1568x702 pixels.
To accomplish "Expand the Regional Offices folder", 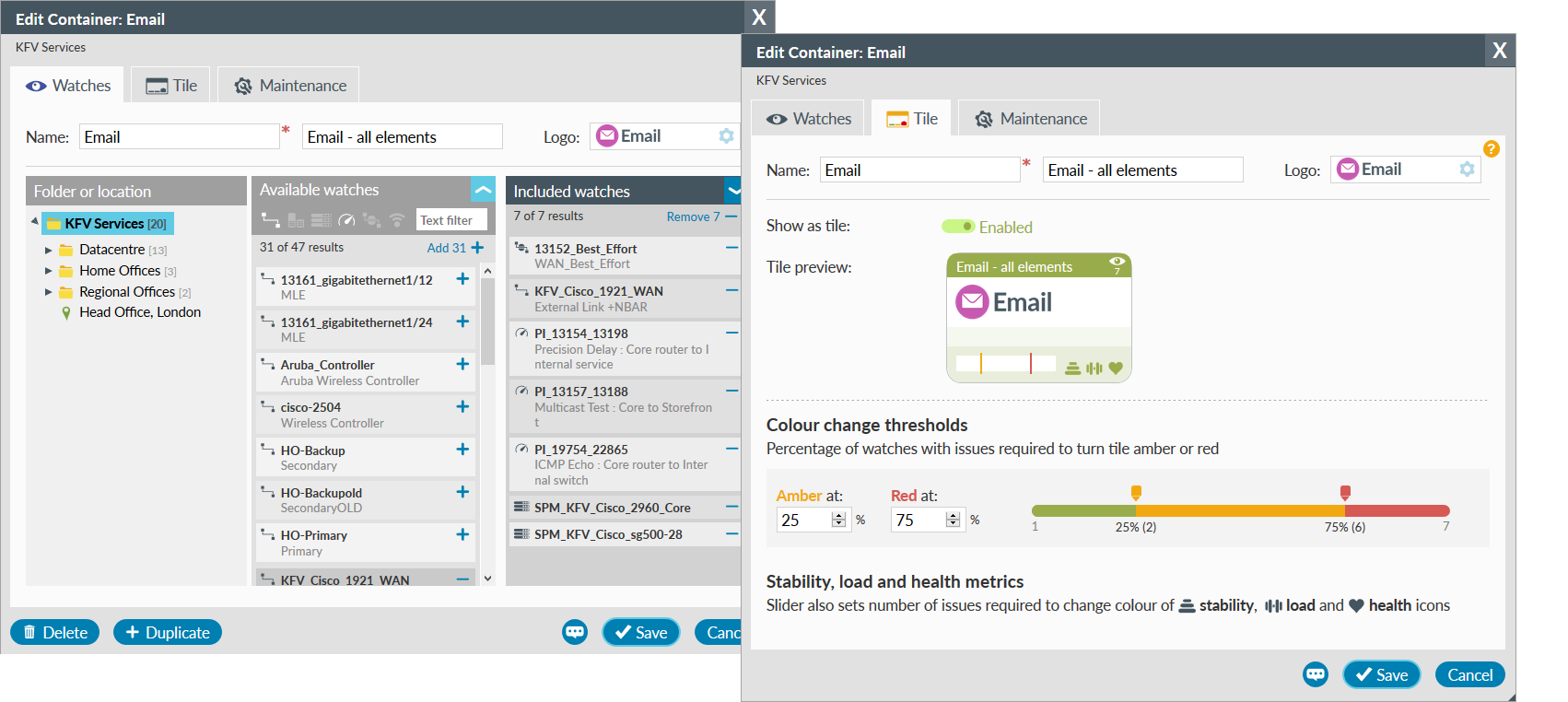I will tap(49, 292).
